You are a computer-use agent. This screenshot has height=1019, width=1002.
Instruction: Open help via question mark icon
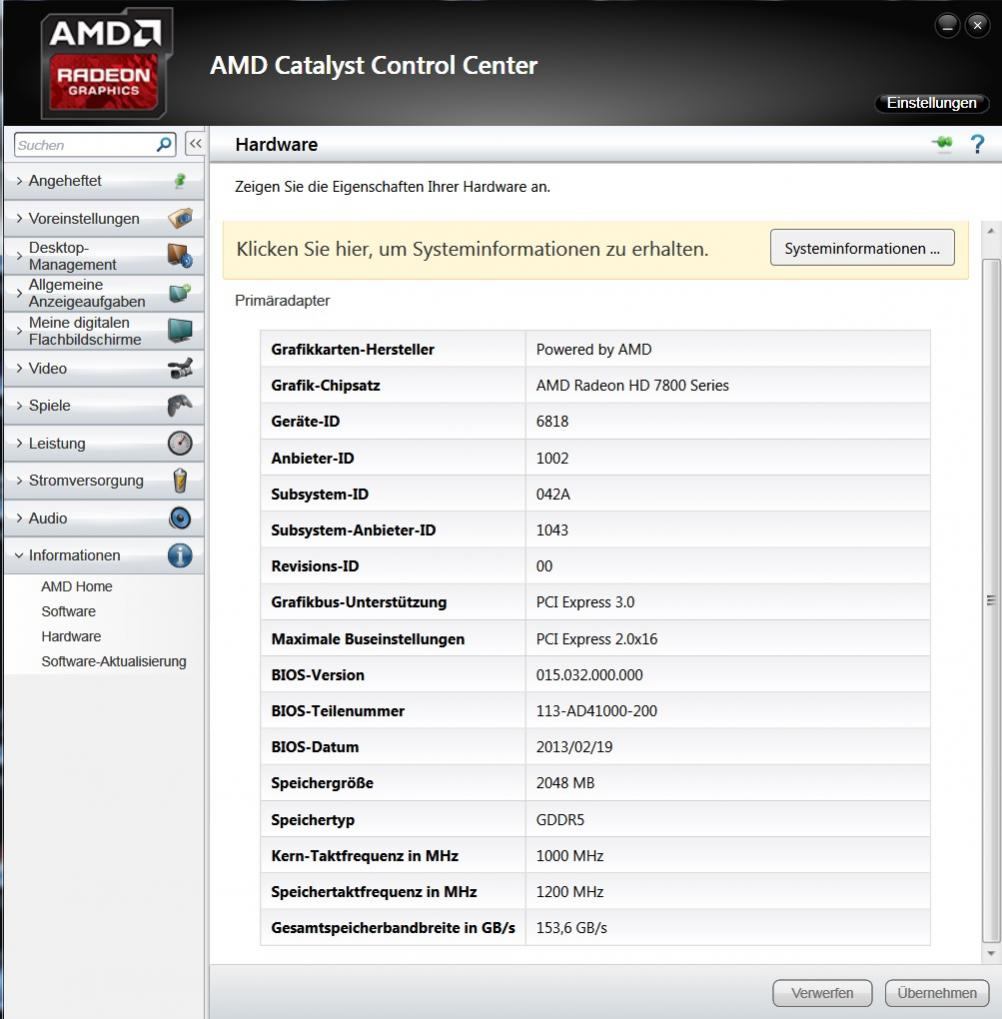[977, 144]
